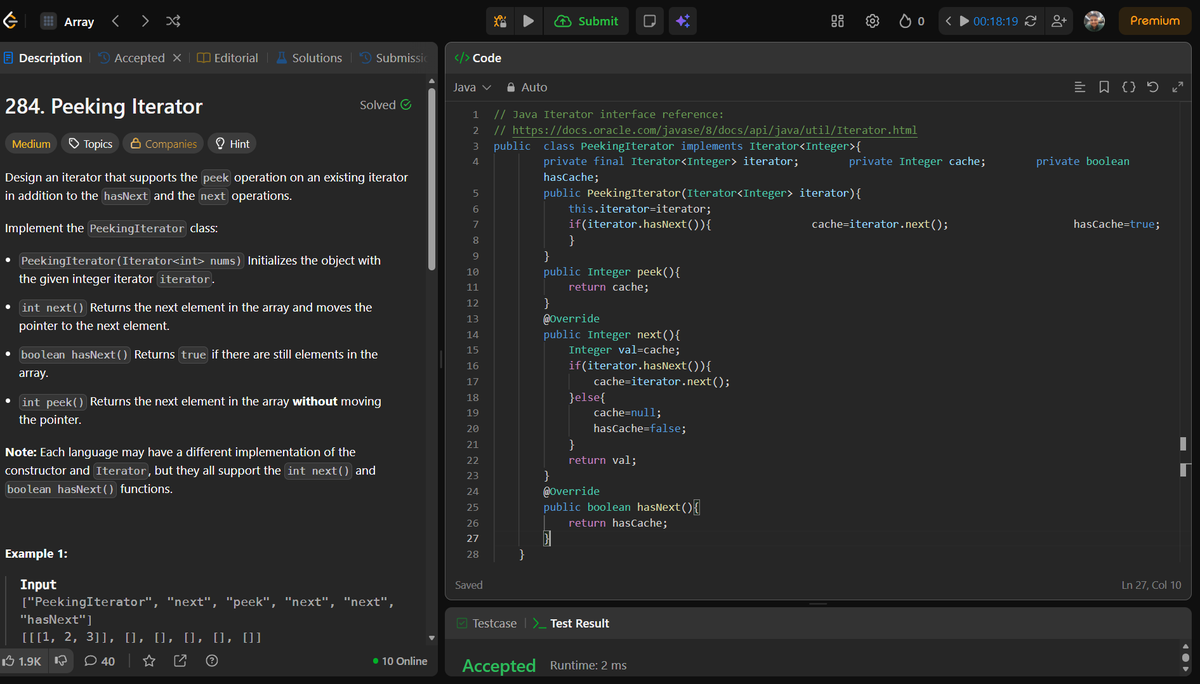The image size is (1200, 684).
Task: Dislike the problem thumbs-down
Action: 60,661
